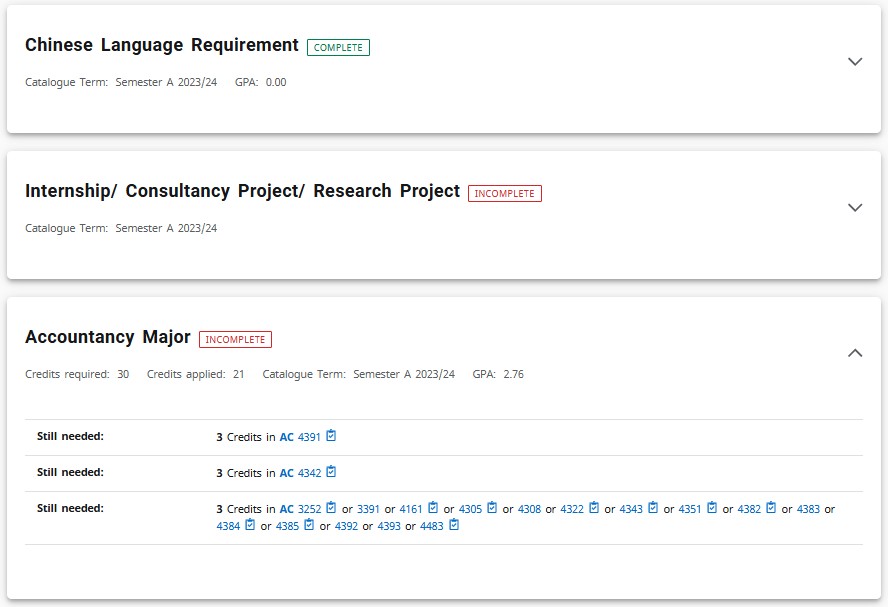The width and height of the screenshot is (888, 607).
Task: Open course link 4322
Action: (x=572, y=509)
